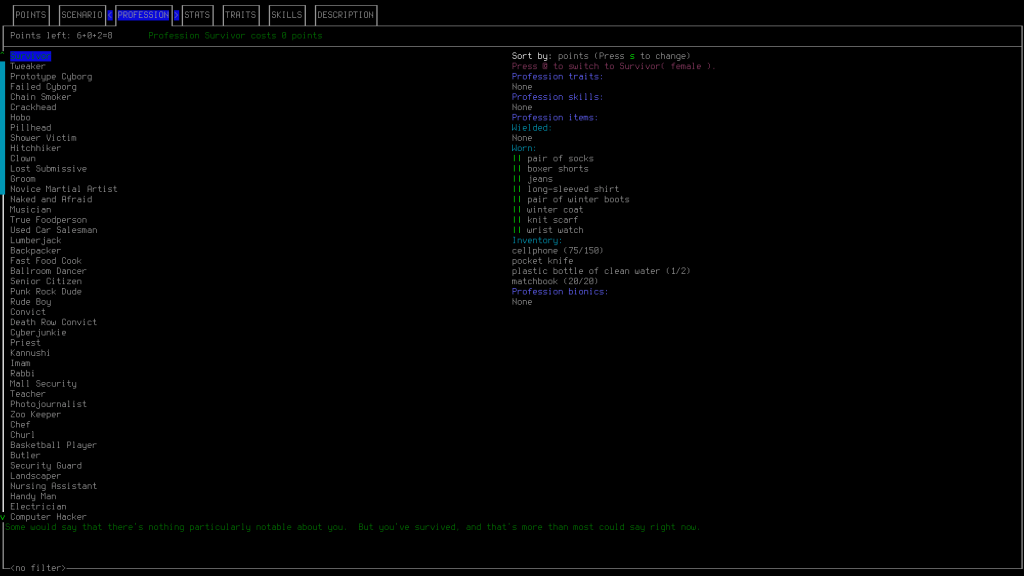
Task: Select the Tweaker profession
Action: 28,66
